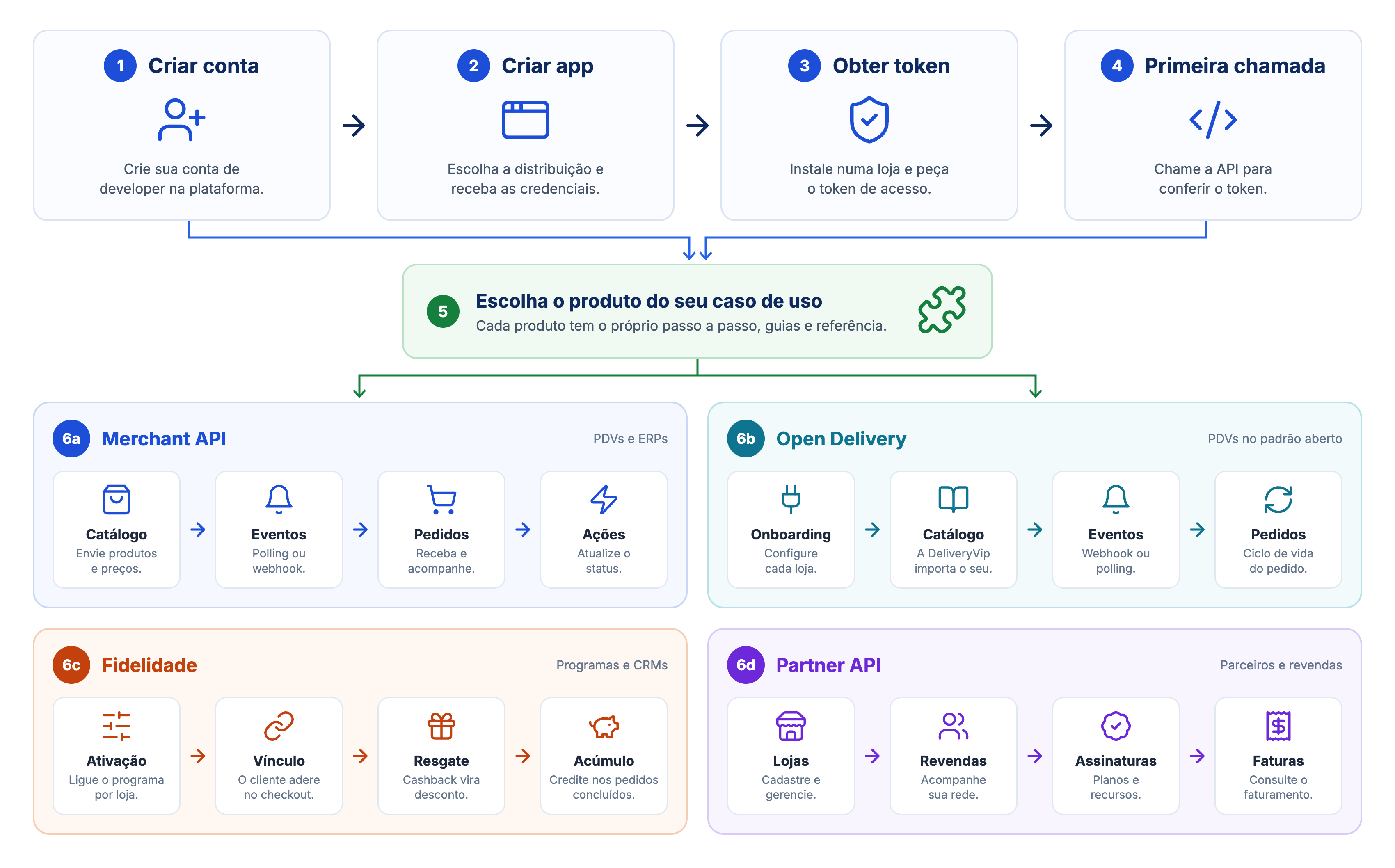Click the receipt dollar icon above Faturas
This screenshot has width=1395, height=868.
[x=1278, y=726]
